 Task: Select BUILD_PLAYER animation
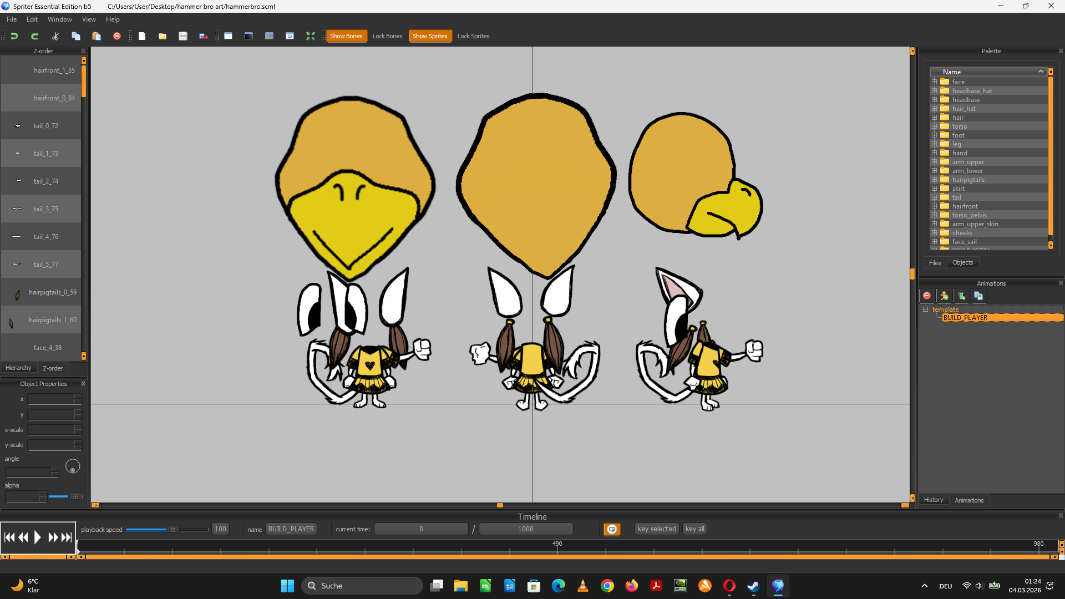(1001, 318)
